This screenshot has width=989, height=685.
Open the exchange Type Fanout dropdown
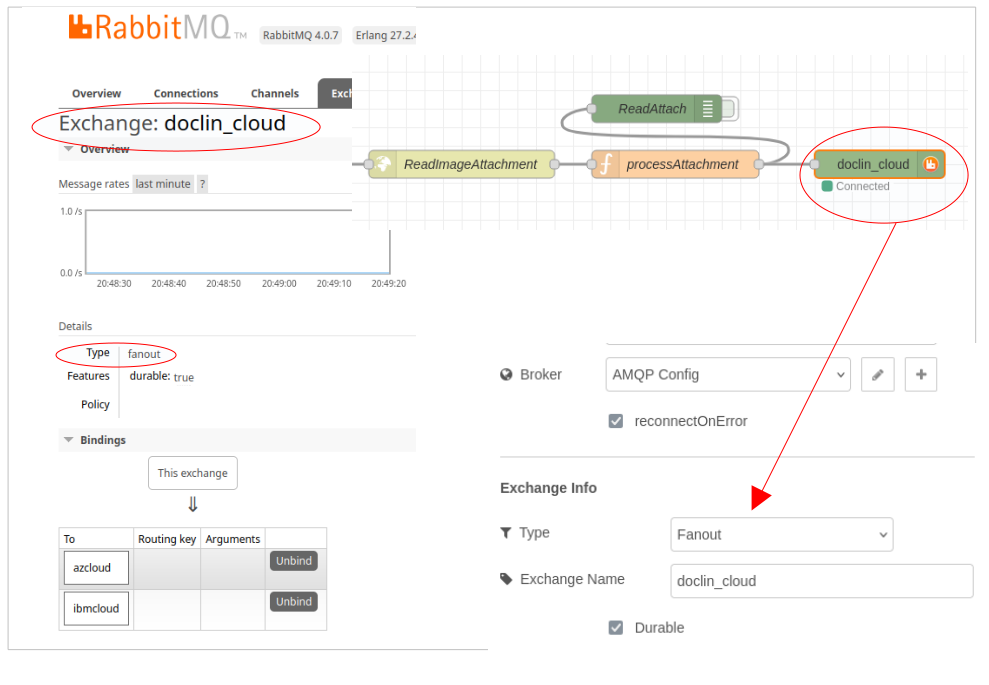coord(781,534)
